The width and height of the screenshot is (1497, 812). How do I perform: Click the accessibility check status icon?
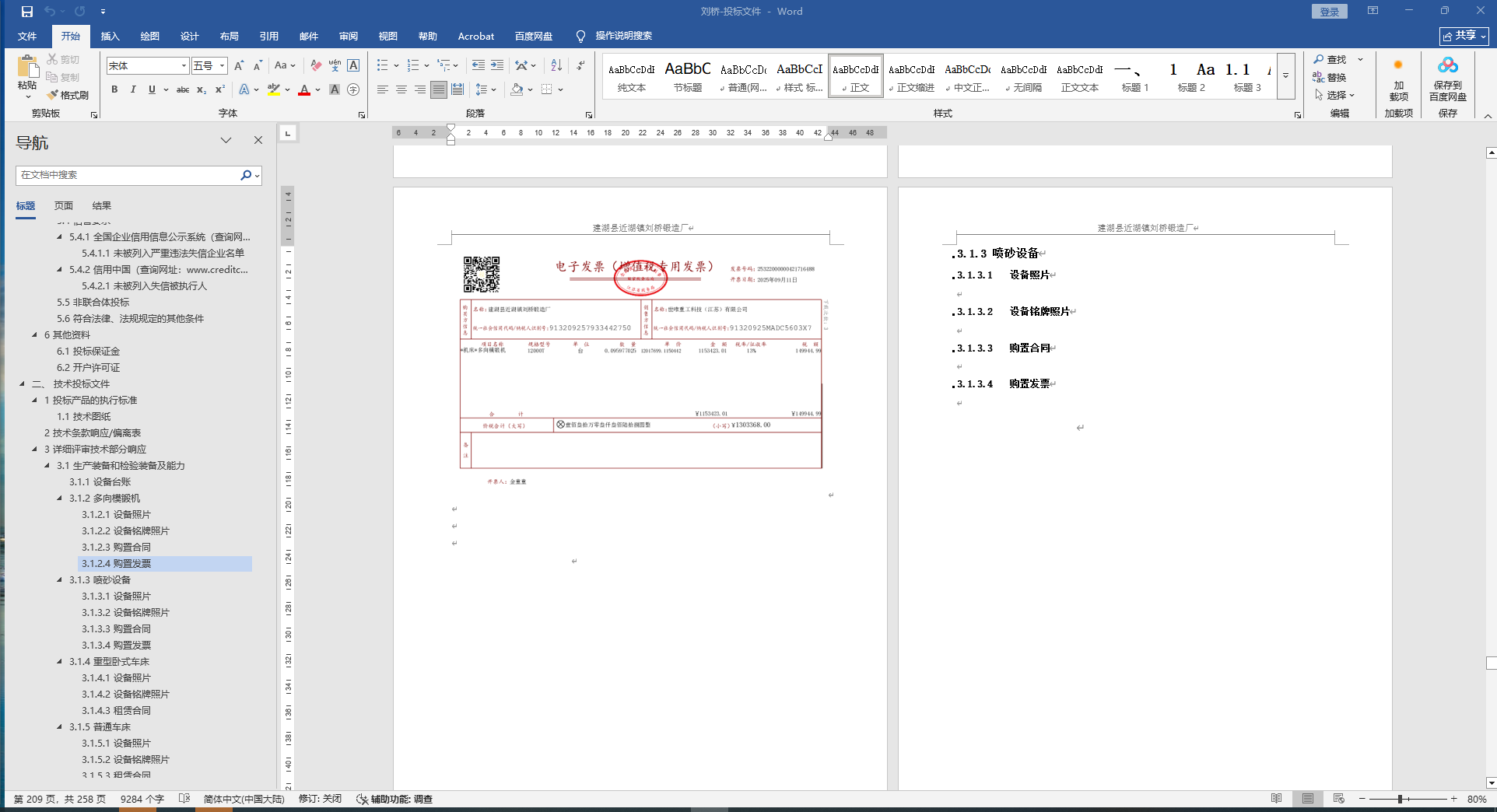pyautogui.click(x=362, y=799)
